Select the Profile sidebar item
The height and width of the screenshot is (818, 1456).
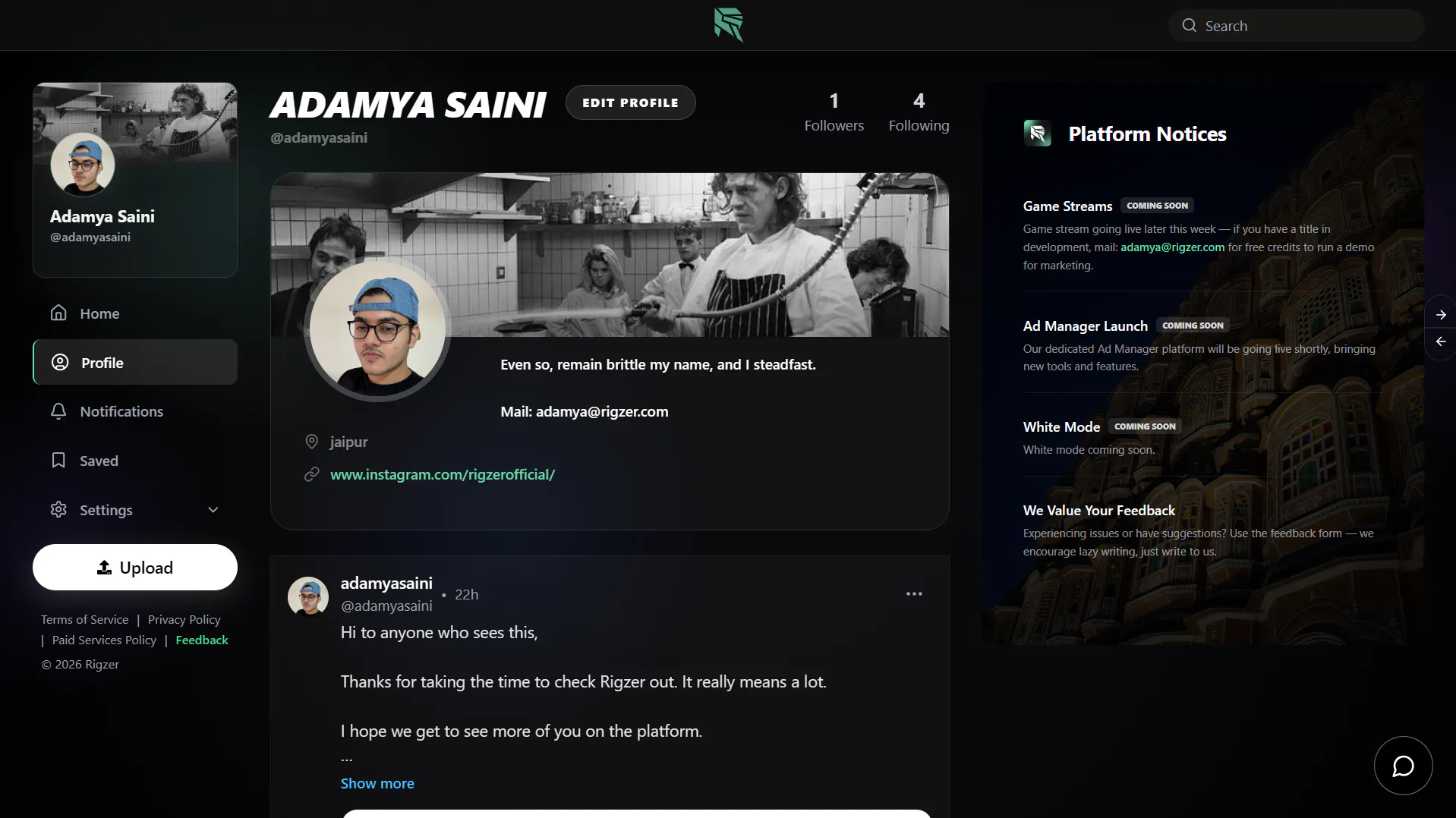[135, 363]
